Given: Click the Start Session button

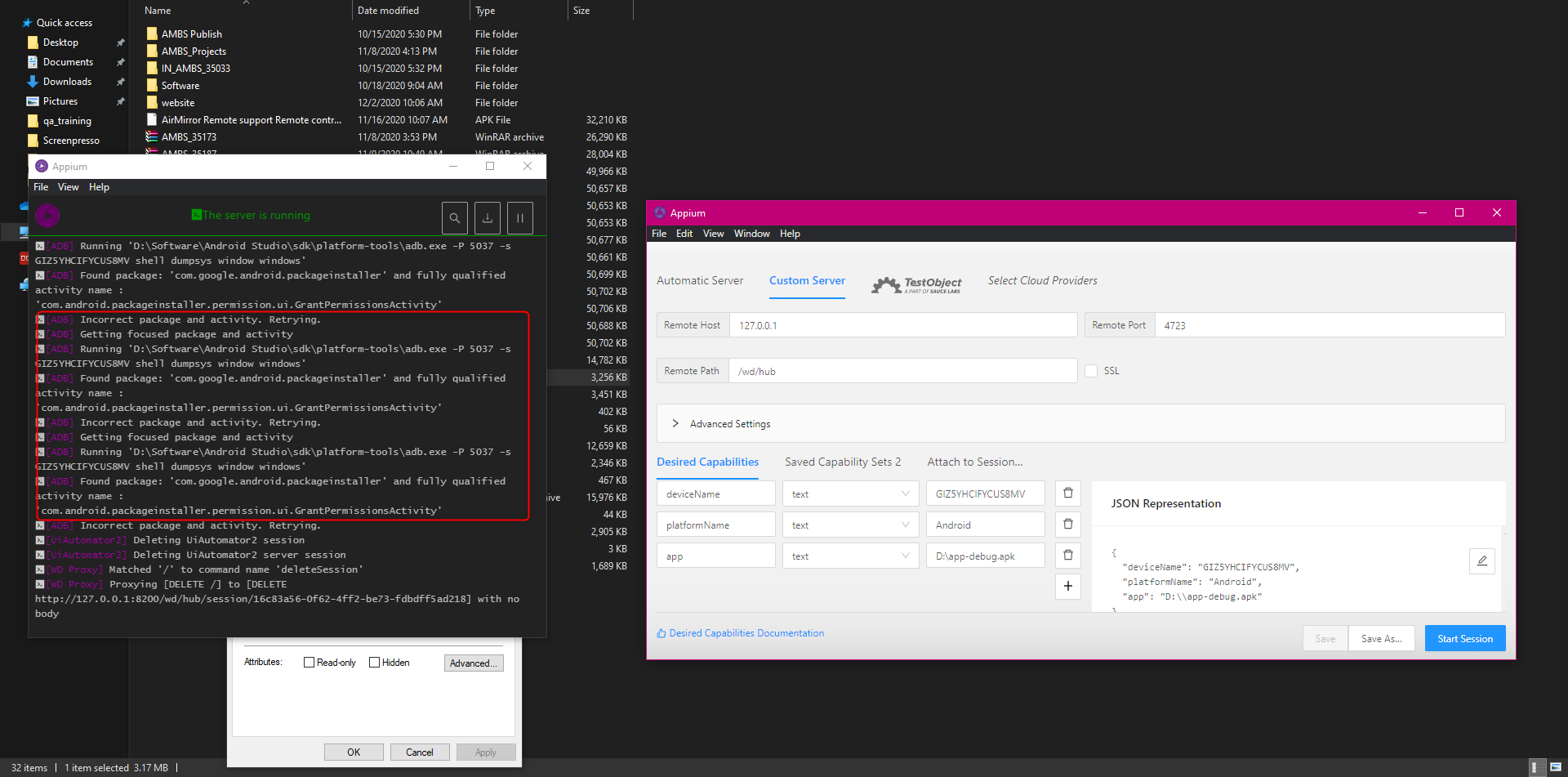Looking at the screenshot, I should 1464,638.
